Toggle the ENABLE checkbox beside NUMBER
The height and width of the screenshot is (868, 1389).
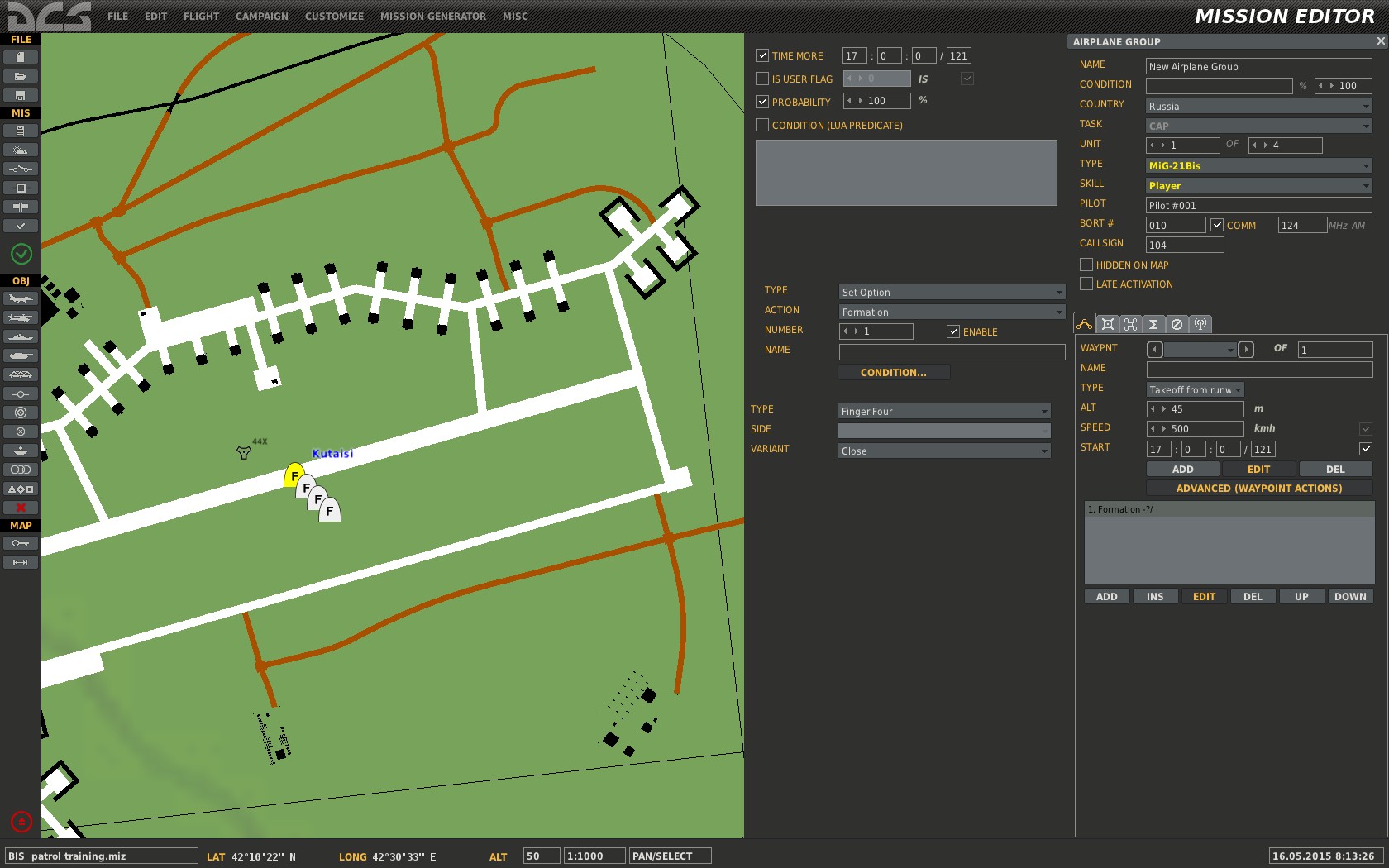point(953,331)
